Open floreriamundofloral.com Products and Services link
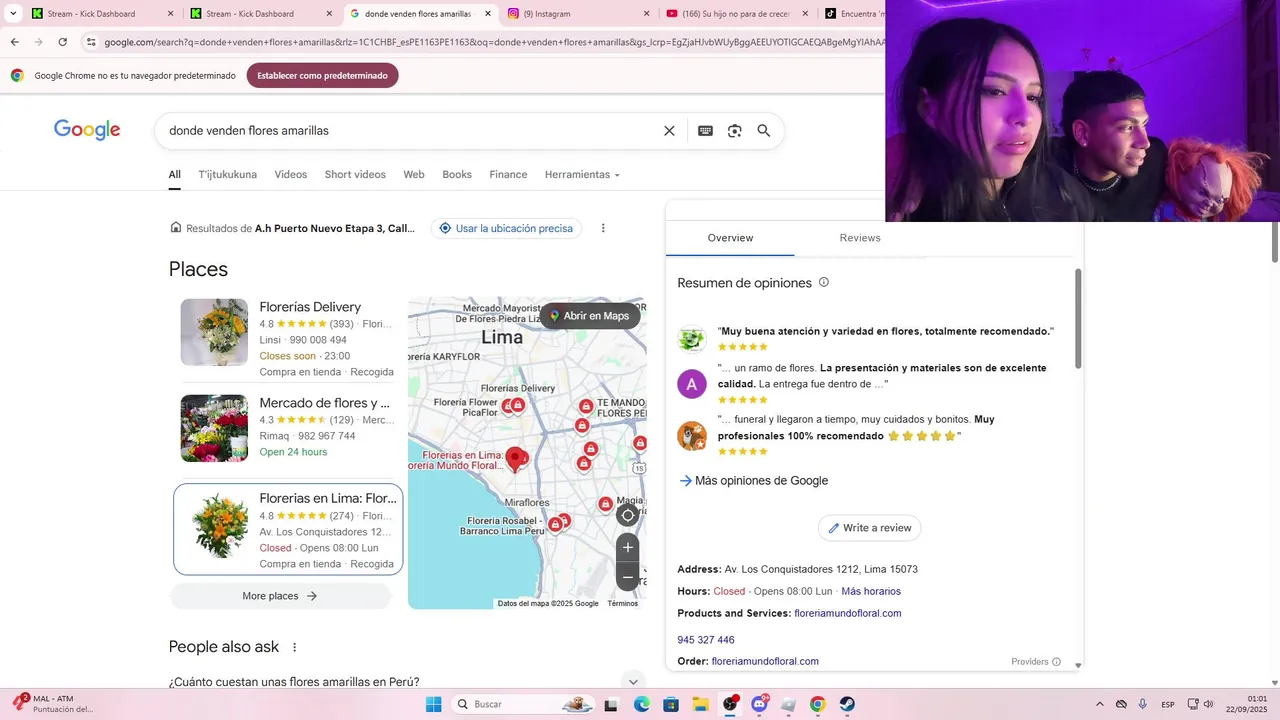 coord(848,613)
